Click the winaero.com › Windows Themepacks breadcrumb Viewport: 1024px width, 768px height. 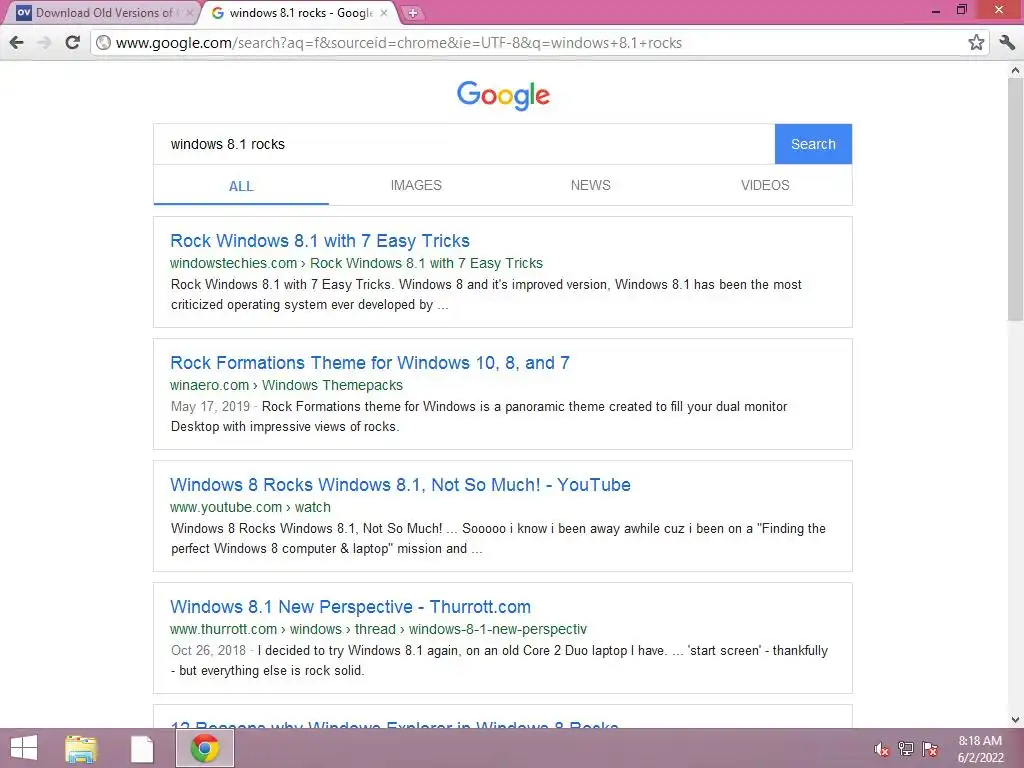[286, 385]
